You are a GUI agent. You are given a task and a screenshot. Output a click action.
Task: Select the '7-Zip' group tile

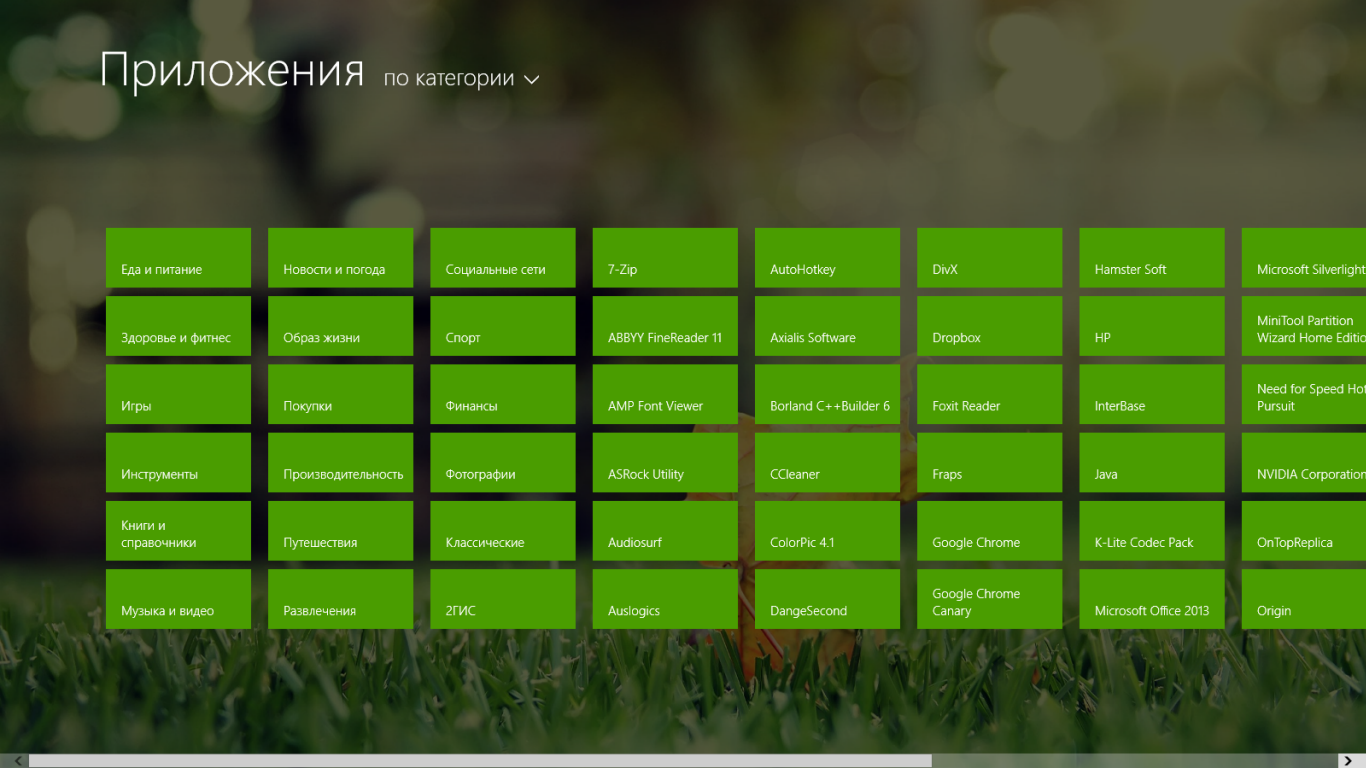[x=665, y=258]
